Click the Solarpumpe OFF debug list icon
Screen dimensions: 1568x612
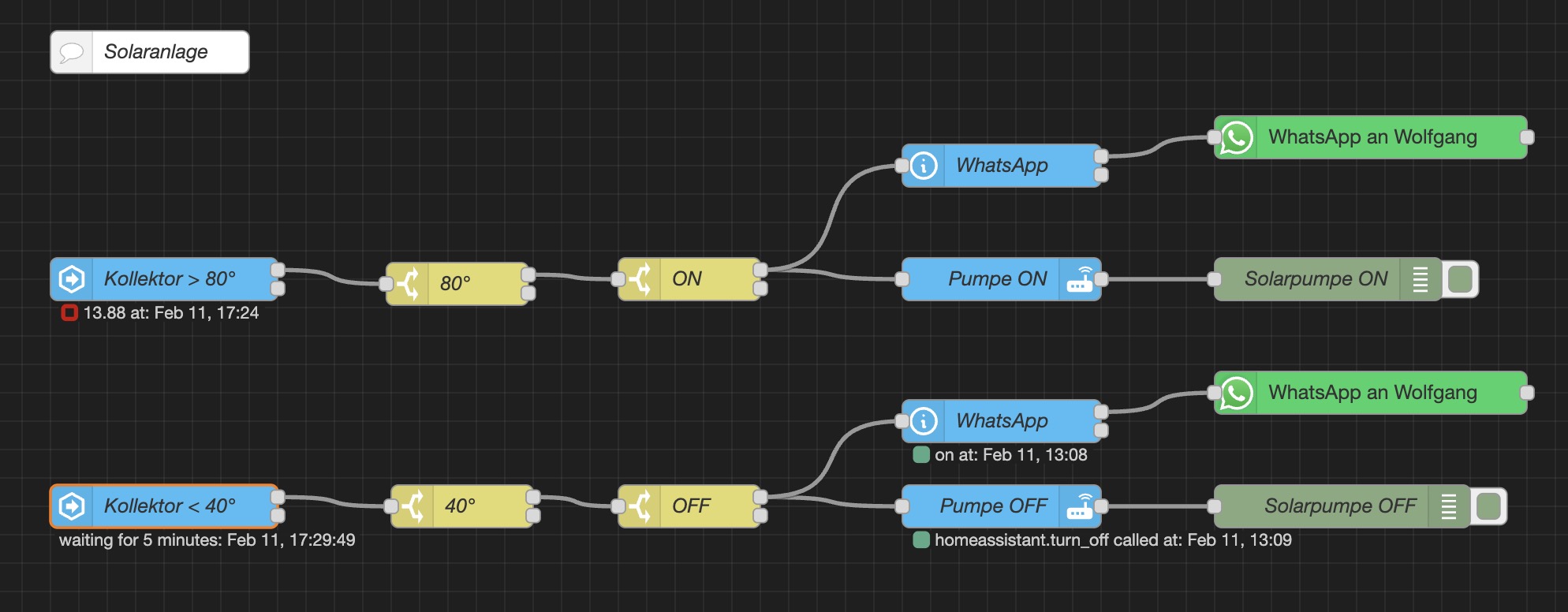[1449, 506]
